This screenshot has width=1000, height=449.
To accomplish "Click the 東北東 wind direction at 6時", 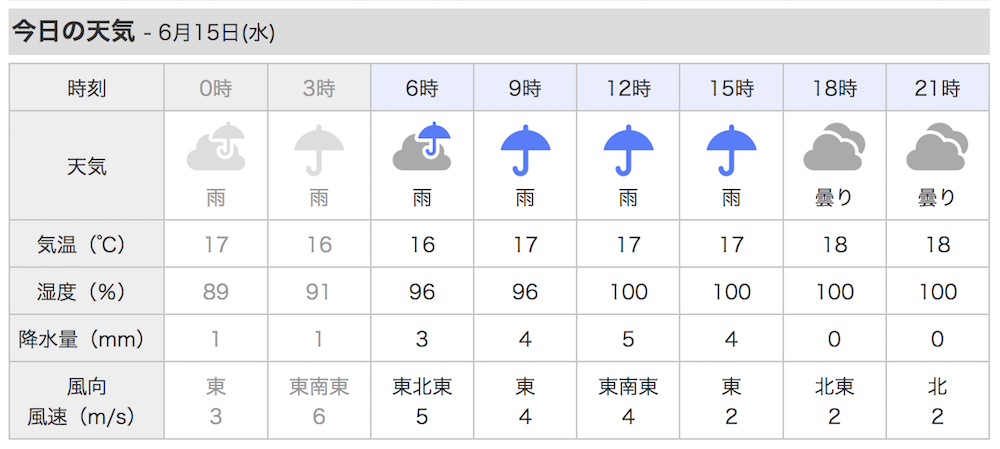I will [422, 386].
